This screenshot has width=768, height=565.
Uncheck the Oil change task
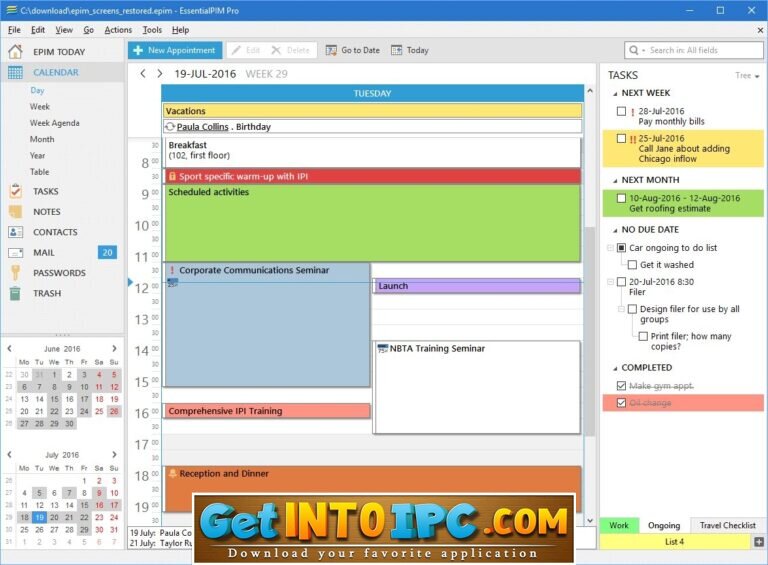[x=621, y=403]
